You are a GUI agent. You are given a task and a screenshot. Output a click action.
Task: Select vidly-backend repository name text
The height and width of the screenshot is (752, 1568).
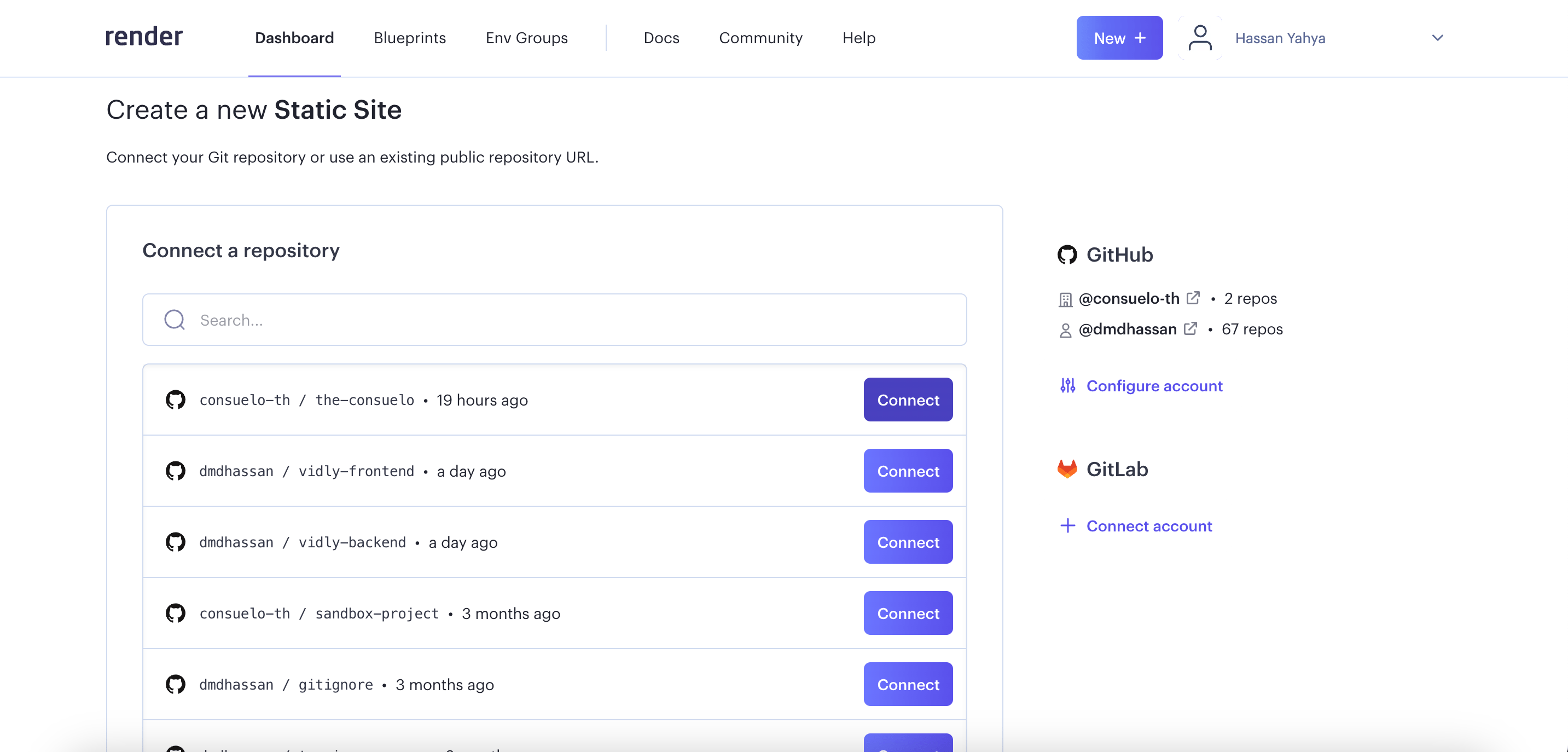(x=352, y=542)
